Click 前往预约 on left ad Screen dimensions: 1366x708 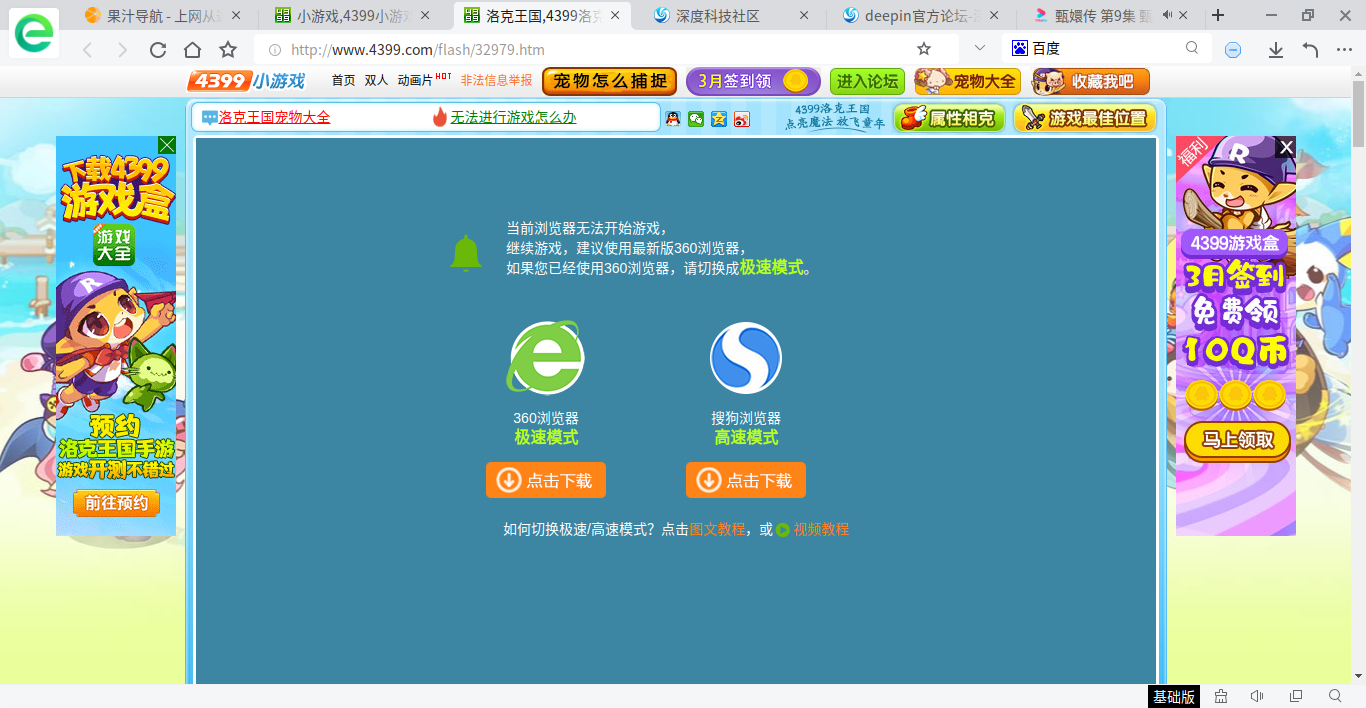(x=117, y=503)
